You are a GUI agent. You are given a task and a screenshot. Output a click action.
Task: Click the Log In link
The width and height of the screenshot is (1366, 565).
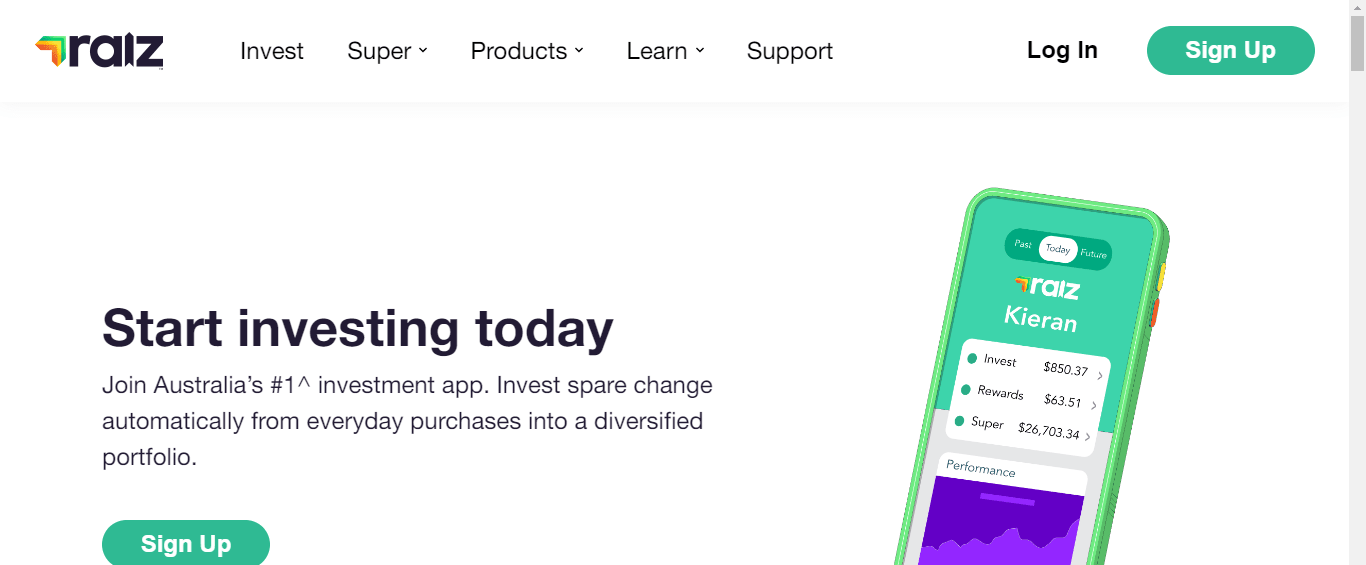tap(1062, 51)
